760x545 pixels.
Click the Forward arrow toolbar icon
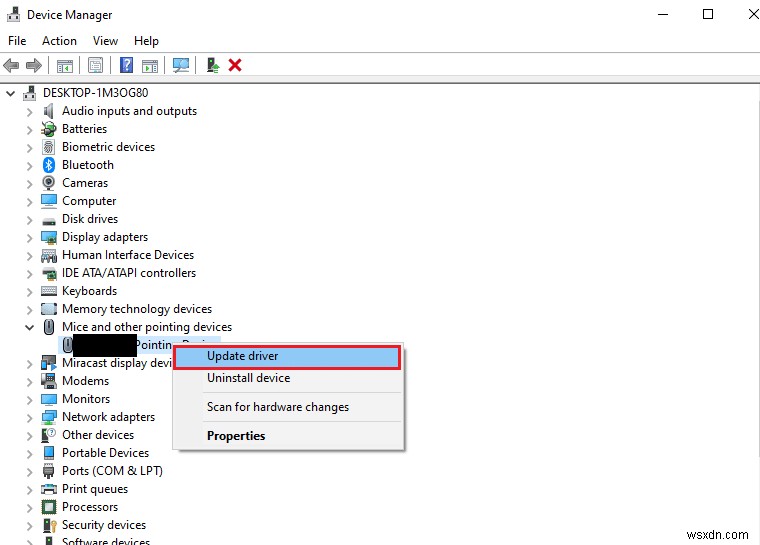(x=33, y=65)
